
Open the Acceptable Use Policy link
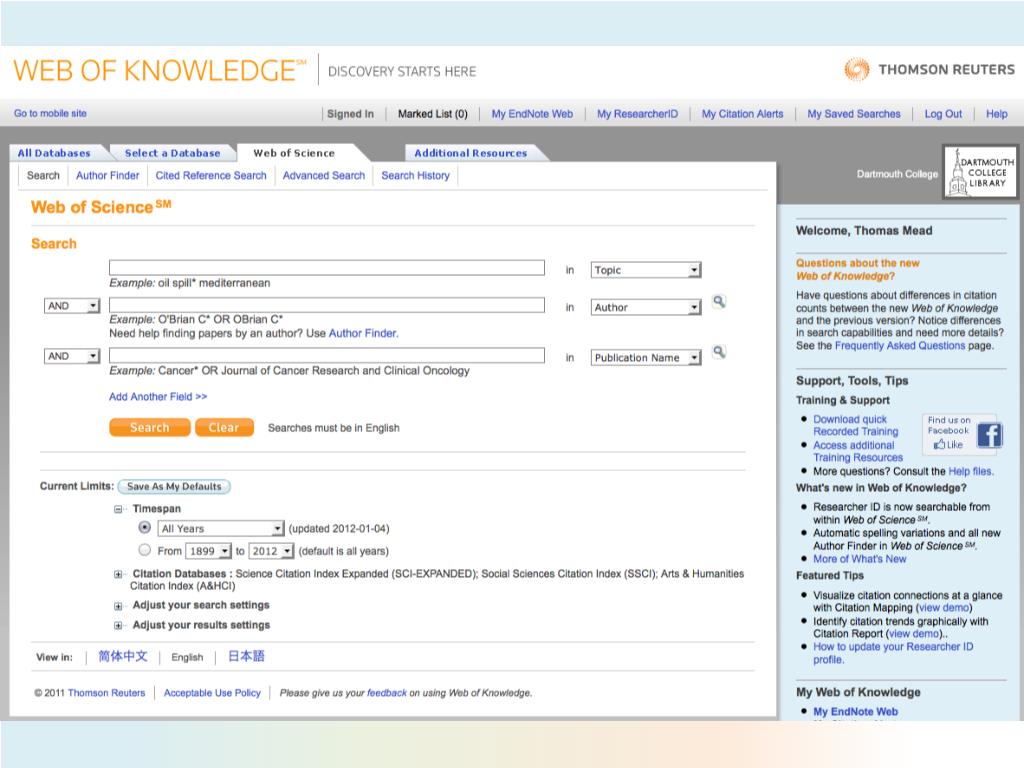click(x=212, y=693)
